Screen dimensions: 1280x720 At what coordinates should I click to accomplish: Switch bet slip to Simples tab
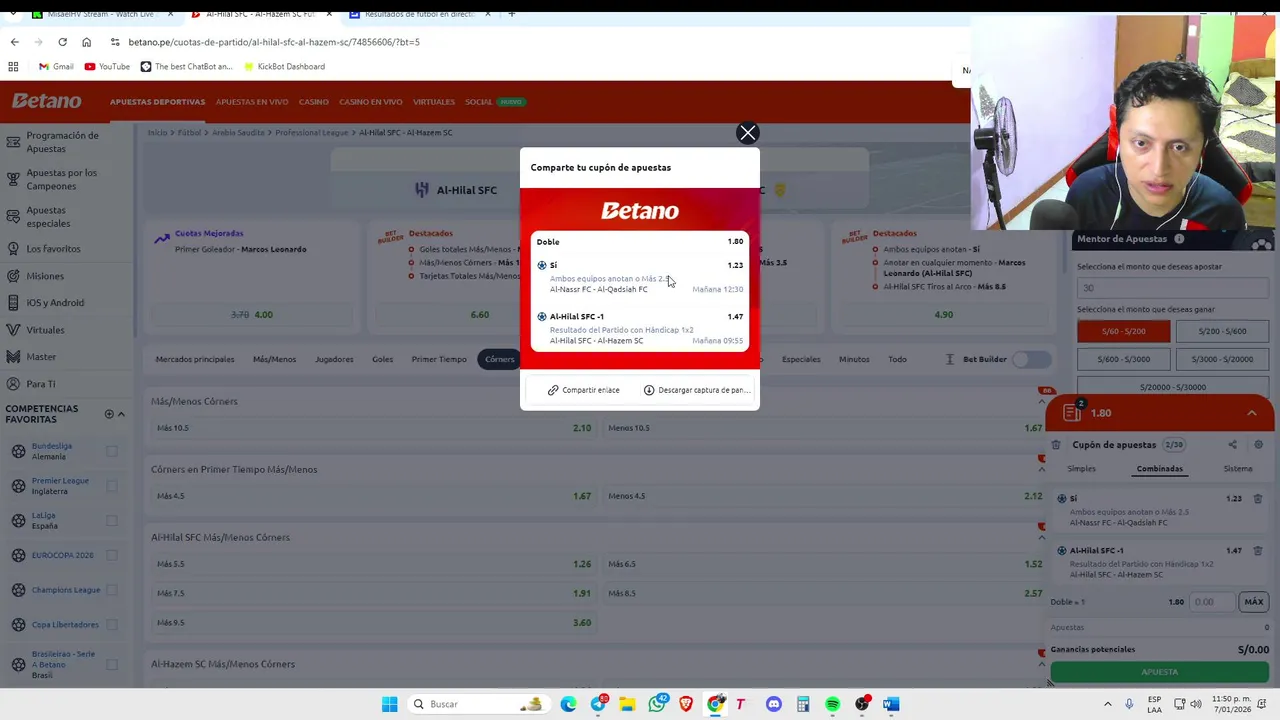[1081, 469]
